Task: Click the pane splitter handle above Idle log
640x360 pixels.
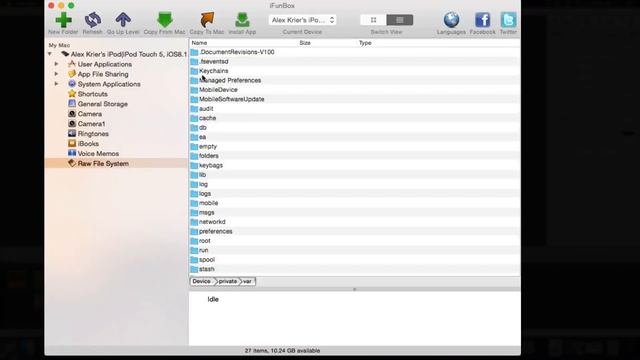Action: click(x=355, y=289)
